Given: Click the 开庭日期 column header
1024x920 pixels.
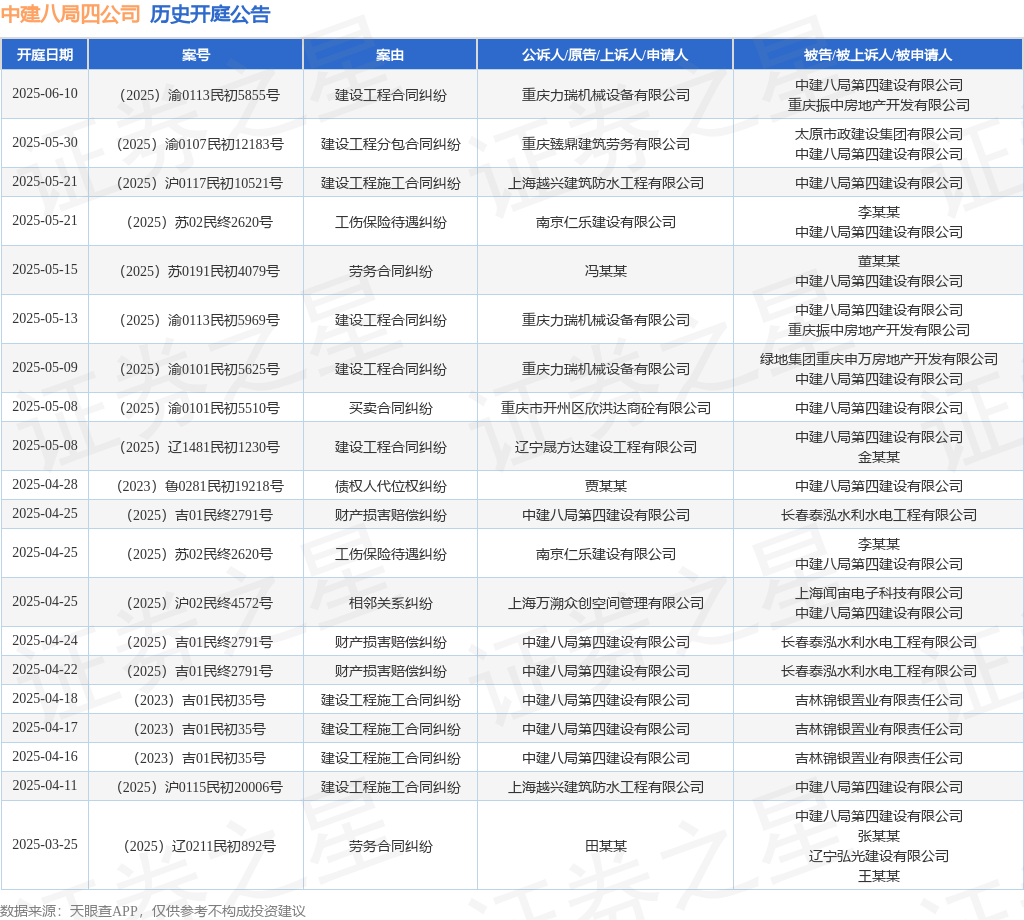Looking at the screenshot, I should click(44, 55).
